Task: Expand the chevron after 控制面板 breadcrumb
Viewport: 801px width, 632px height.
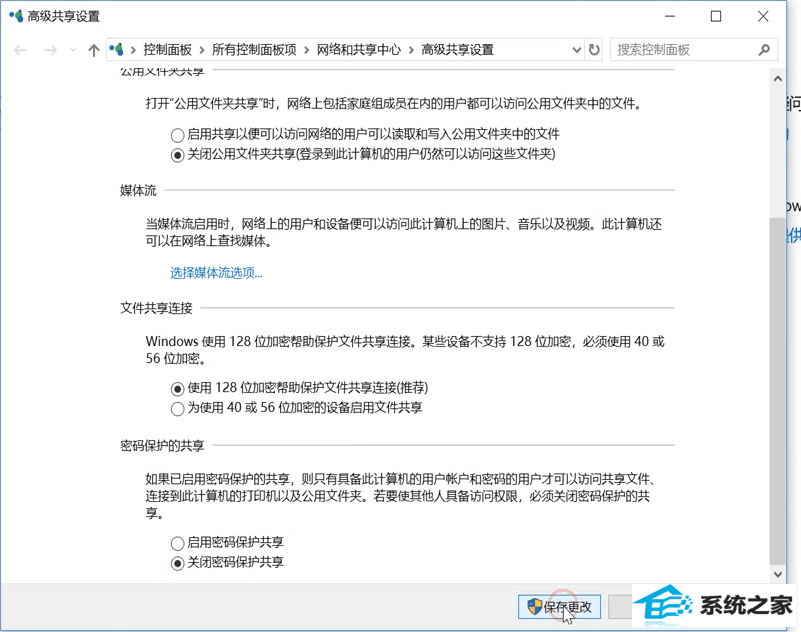Action: tap(202, 50)
